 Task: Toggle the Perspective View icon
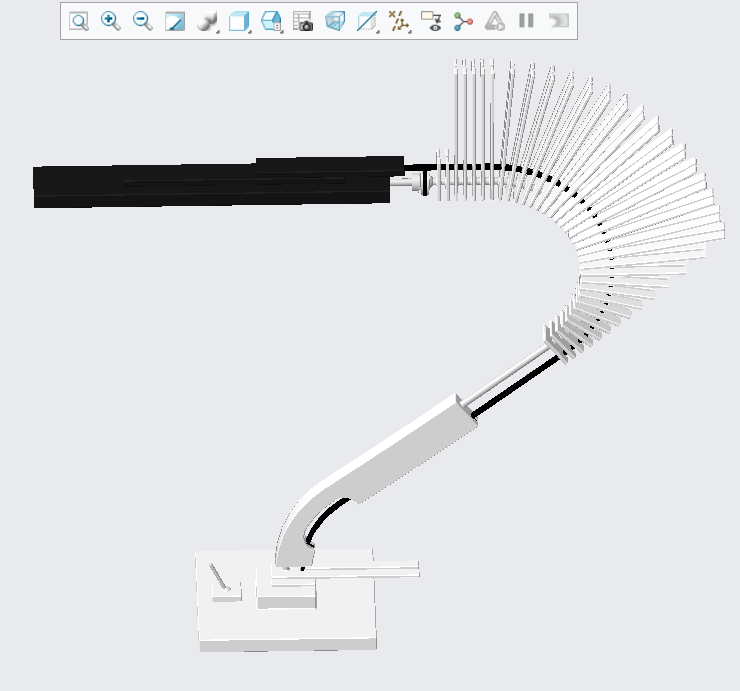[x=335, y=21]
